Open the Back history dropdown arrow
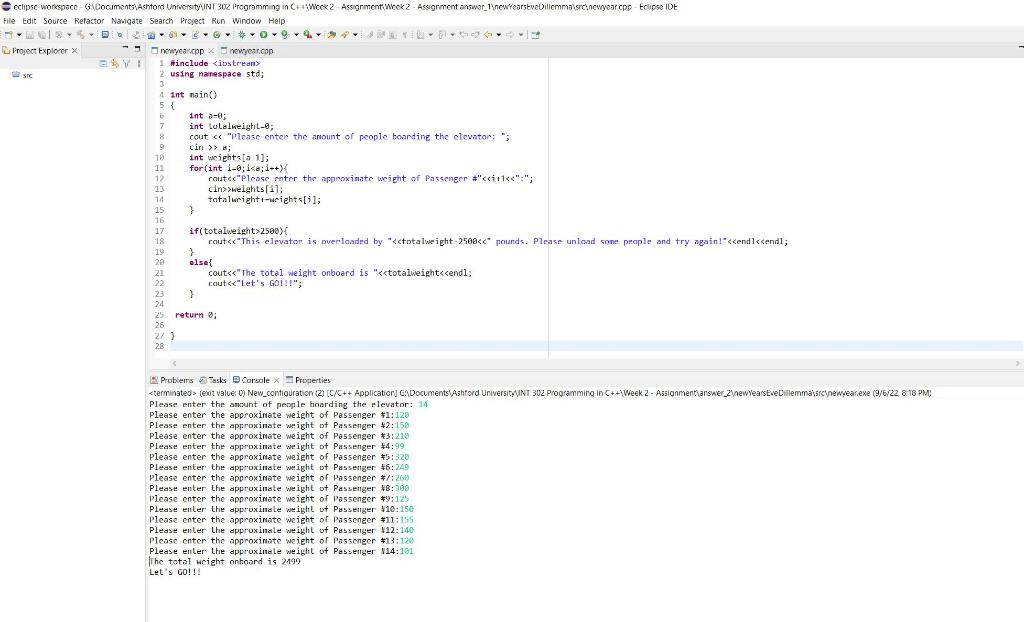 coord(498,35)
